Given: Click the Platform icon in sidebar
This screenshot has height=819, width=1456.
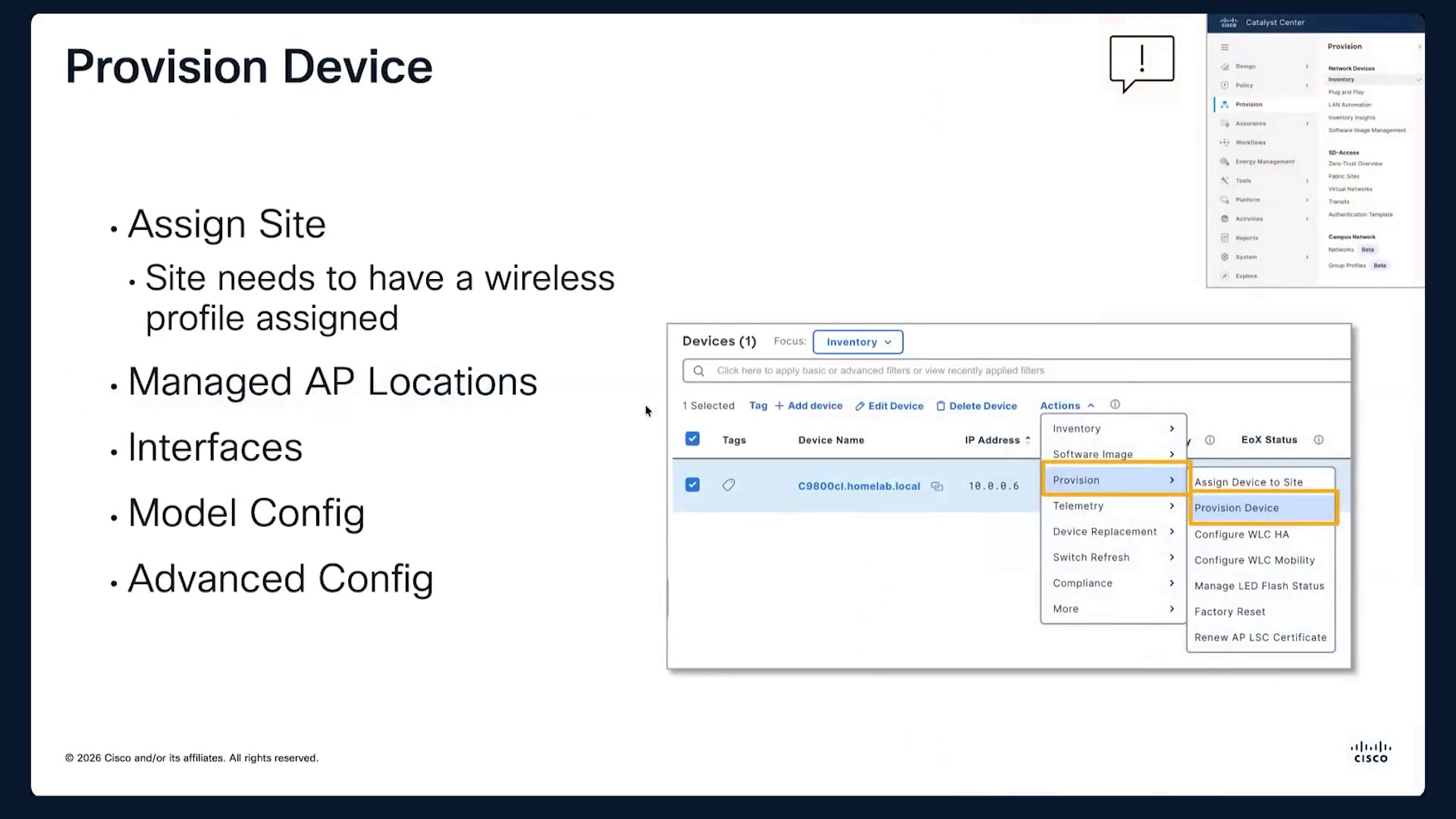Looking at the screenshot, I should (x=1224, y=200).
